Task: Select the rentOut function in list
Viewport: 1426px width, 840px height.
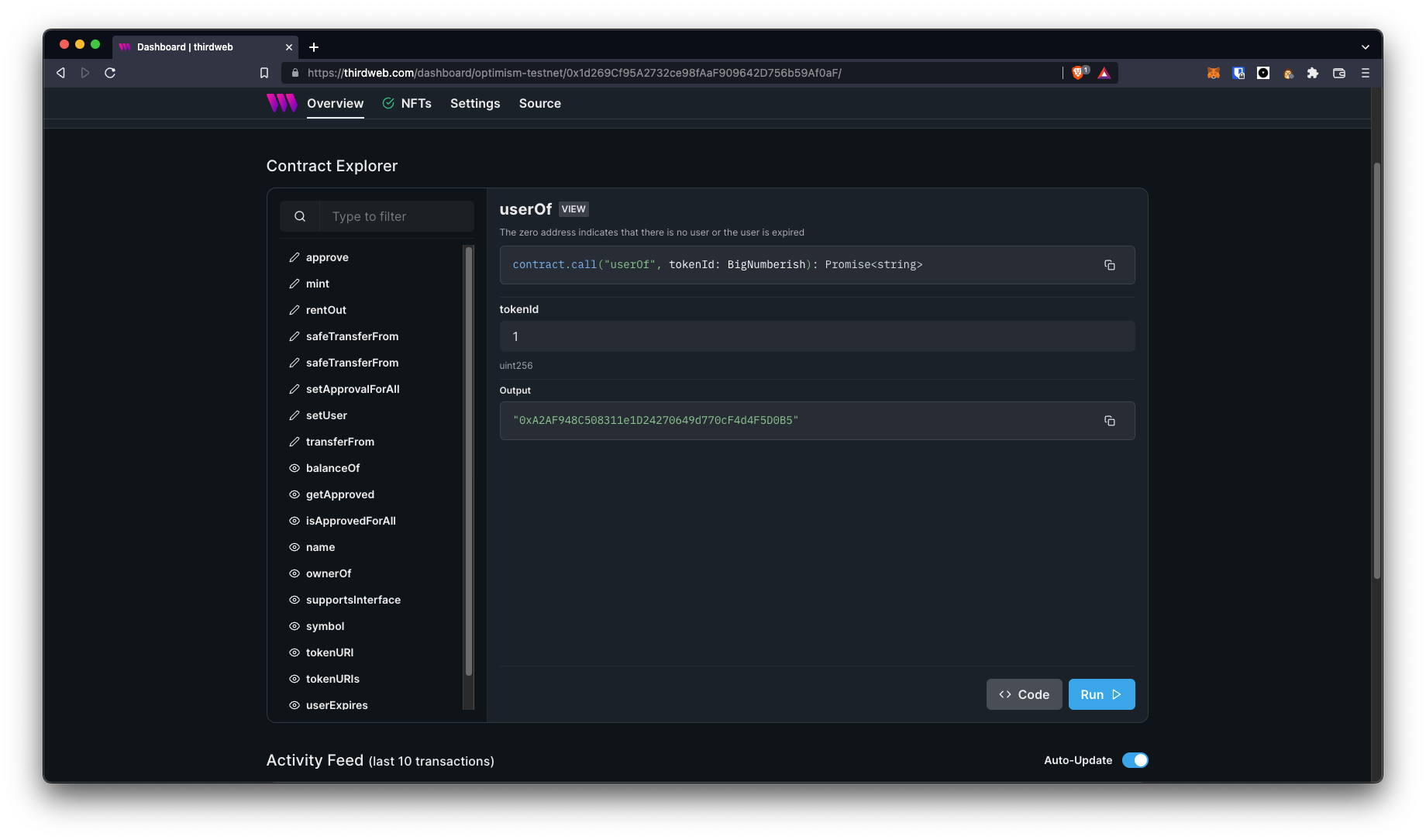Action: [x=325, y=310]
